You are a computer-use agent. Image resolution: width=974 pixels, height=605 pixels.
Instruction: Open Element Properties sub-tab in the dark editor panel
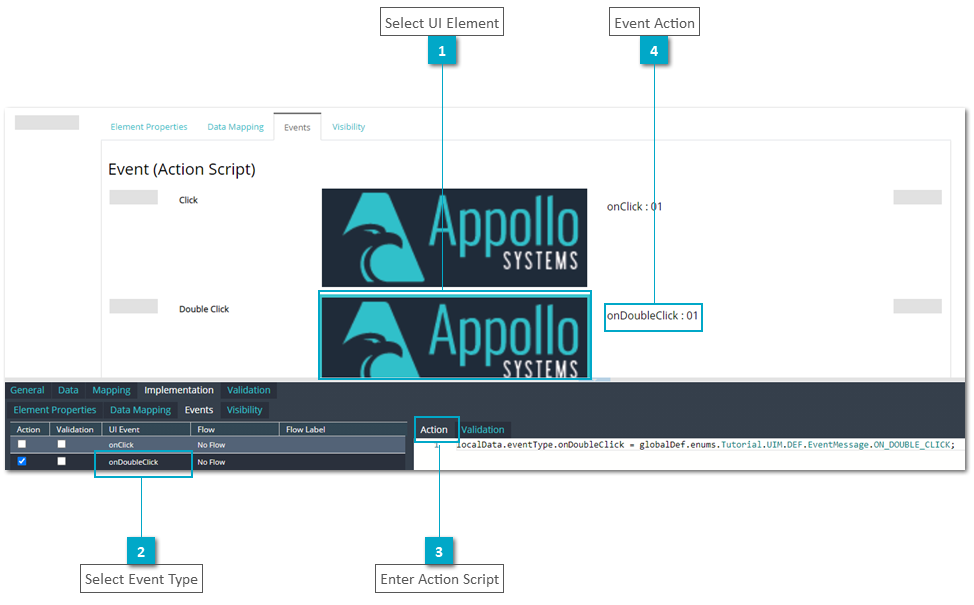(x=55, y=410)
